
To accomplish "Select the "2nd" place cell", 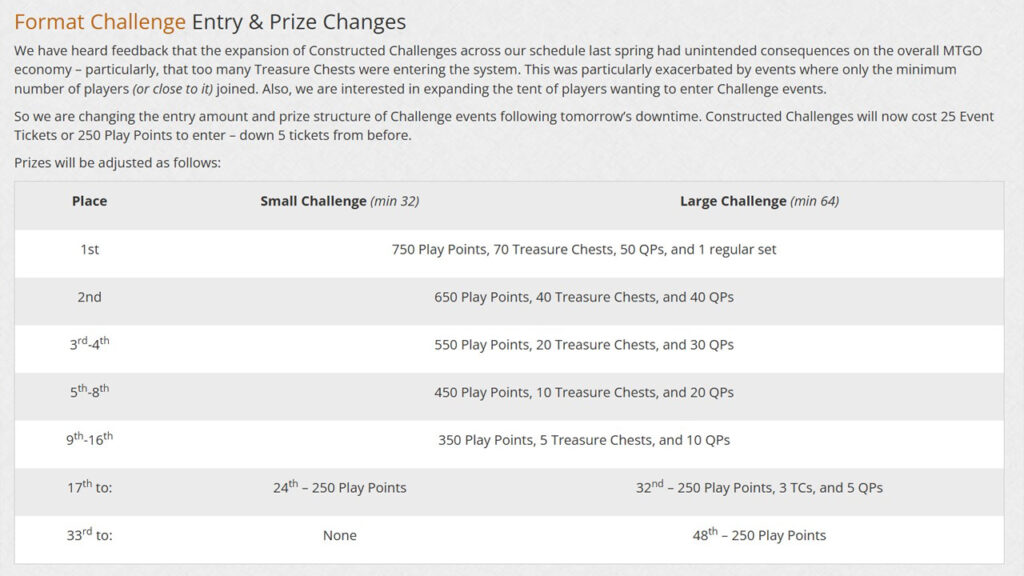I will pyautogui.click(x=89, y=297).
